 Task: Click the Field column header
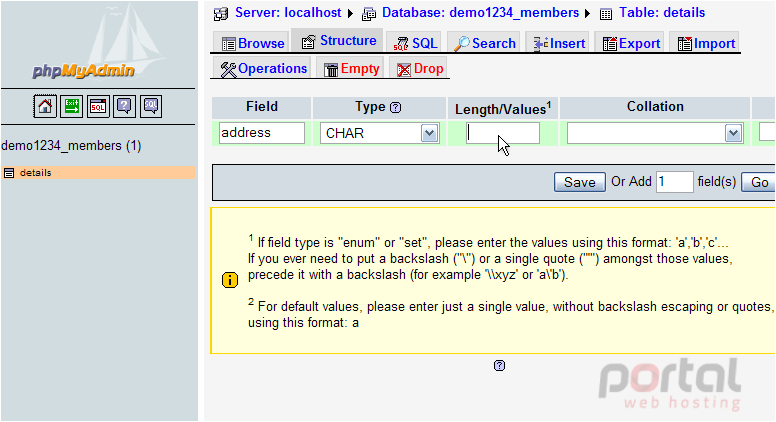tap(262, 106)
